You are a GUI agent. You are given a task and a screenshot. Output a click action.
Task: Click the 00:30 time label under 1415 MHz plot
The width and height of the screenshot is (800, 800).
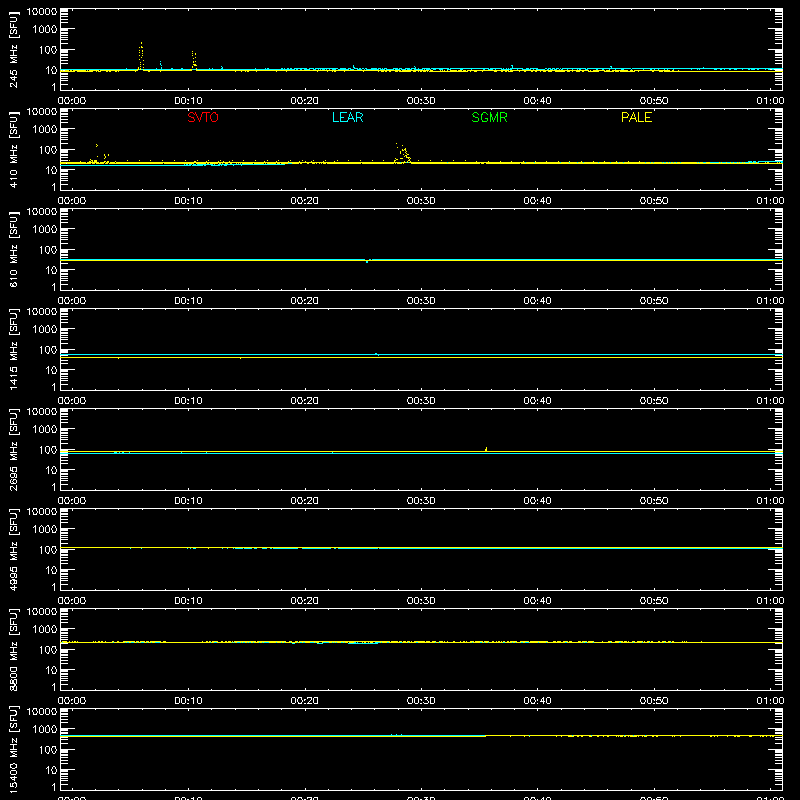421,401
